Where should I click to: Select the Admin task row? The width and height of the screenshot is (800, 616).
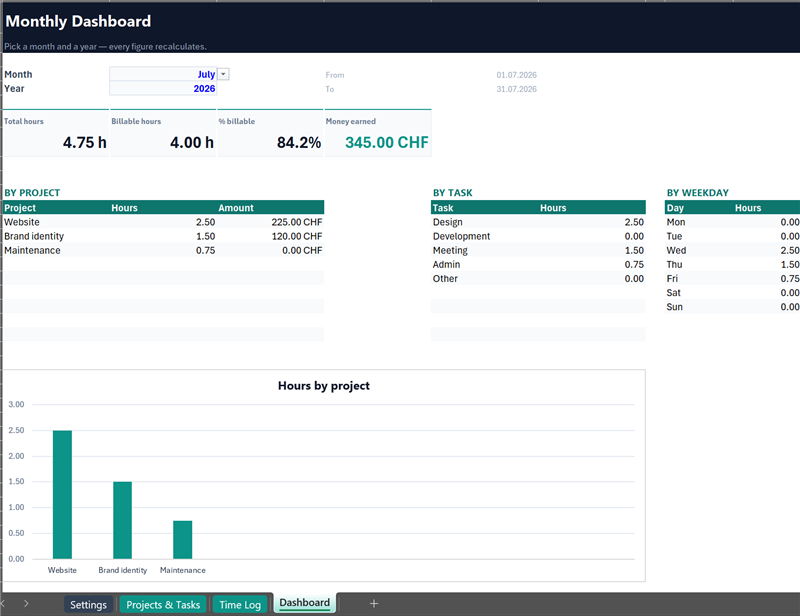(x=538, y=264)
